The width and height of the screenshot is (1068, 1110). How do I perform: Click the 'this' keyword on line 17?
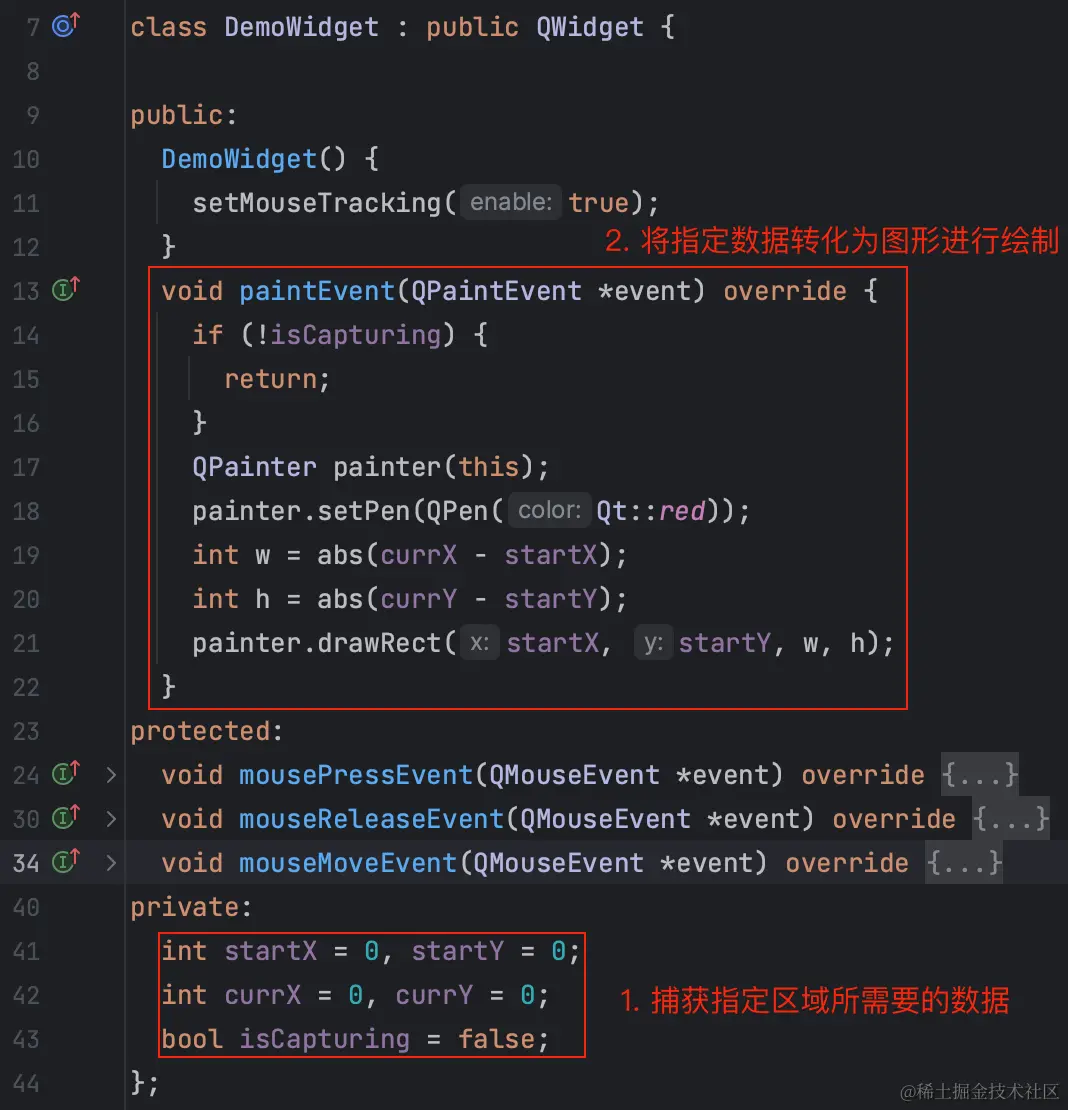[488, 467]
